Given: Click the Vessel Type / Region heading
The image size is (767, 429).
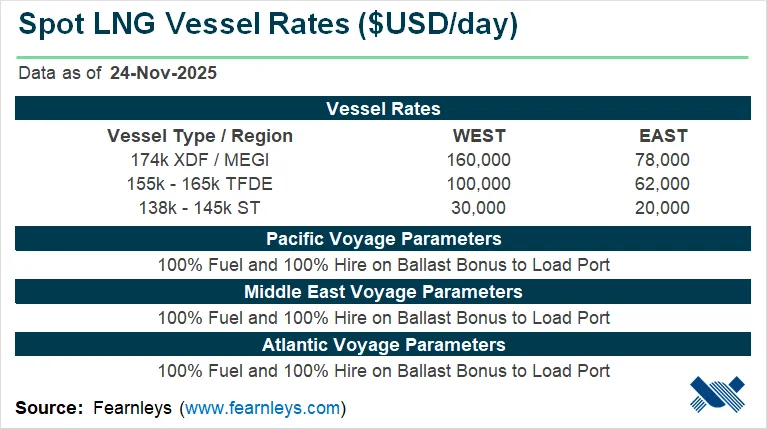Looking at the screenshot, I should point(200,136).
